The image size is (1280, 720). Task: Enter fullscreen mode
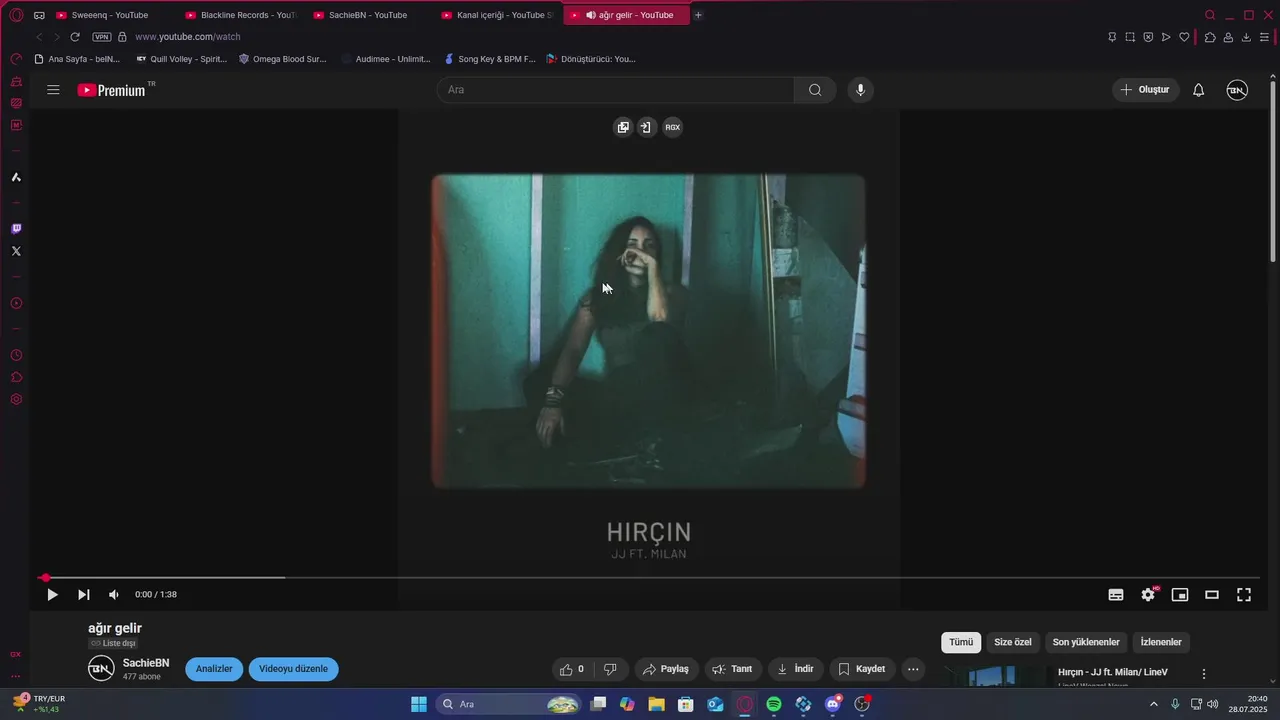click(x=1244, y=594)
